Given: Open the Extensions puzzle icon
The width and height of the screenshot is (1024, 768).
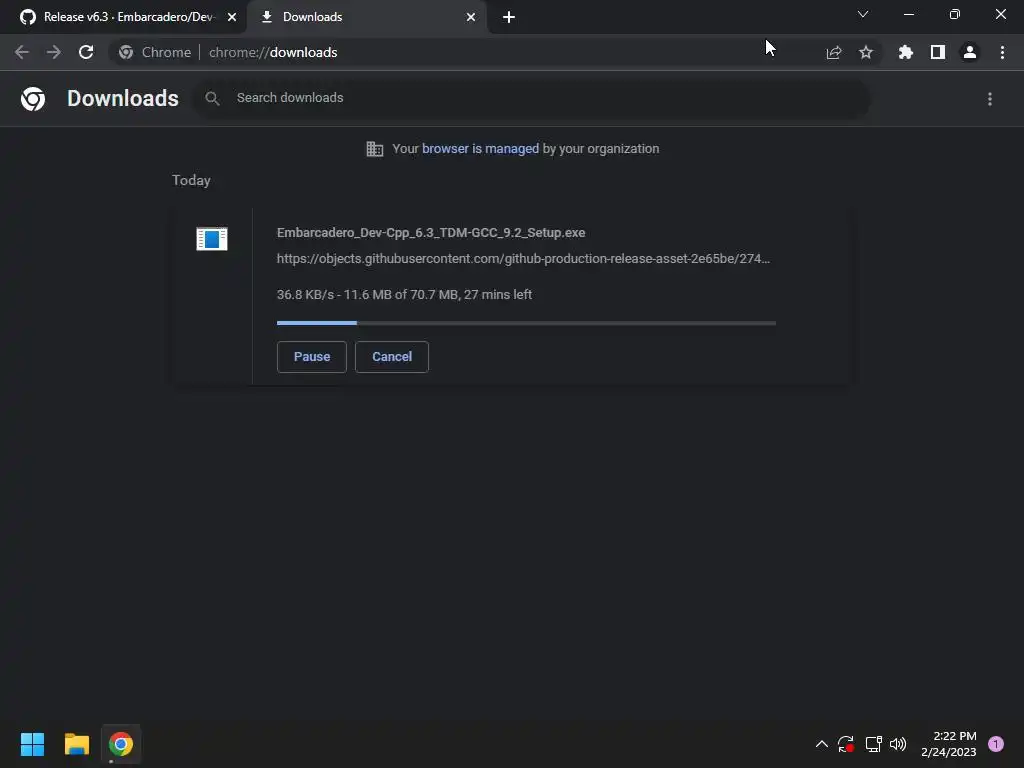Looking at the screenshot, I should point(906,52).
